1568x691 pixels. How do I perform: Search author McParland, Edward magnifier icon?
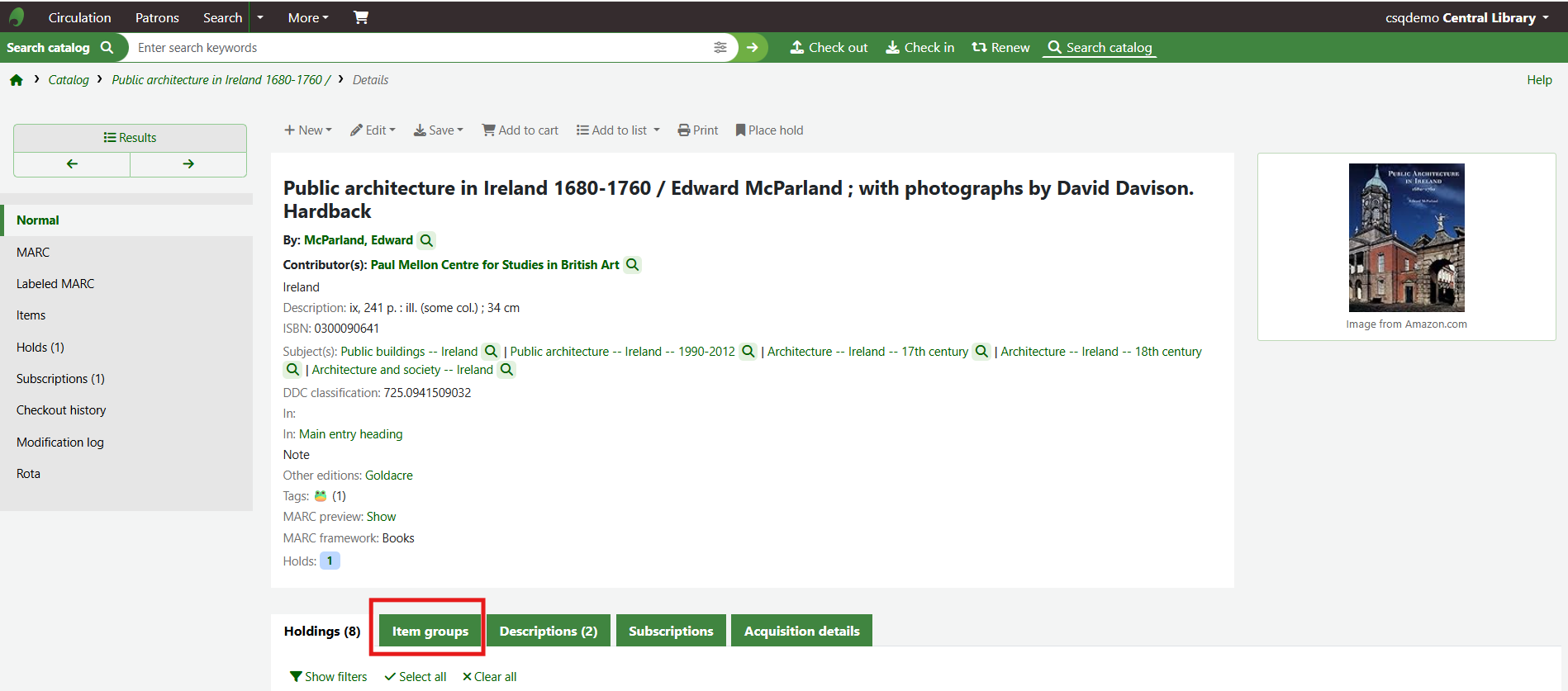pyautogui.click(x=426, y=240)
